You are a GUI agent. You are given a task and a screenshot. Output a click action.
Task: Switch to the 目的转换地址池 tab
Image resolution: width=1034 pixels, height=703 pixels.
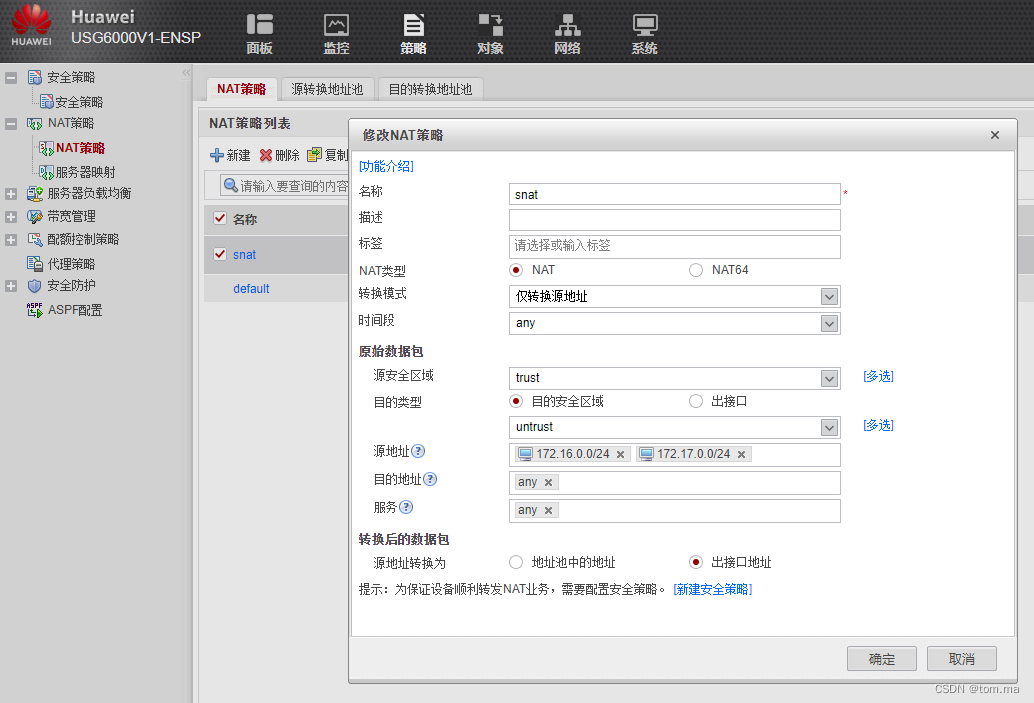pos(431,89)
